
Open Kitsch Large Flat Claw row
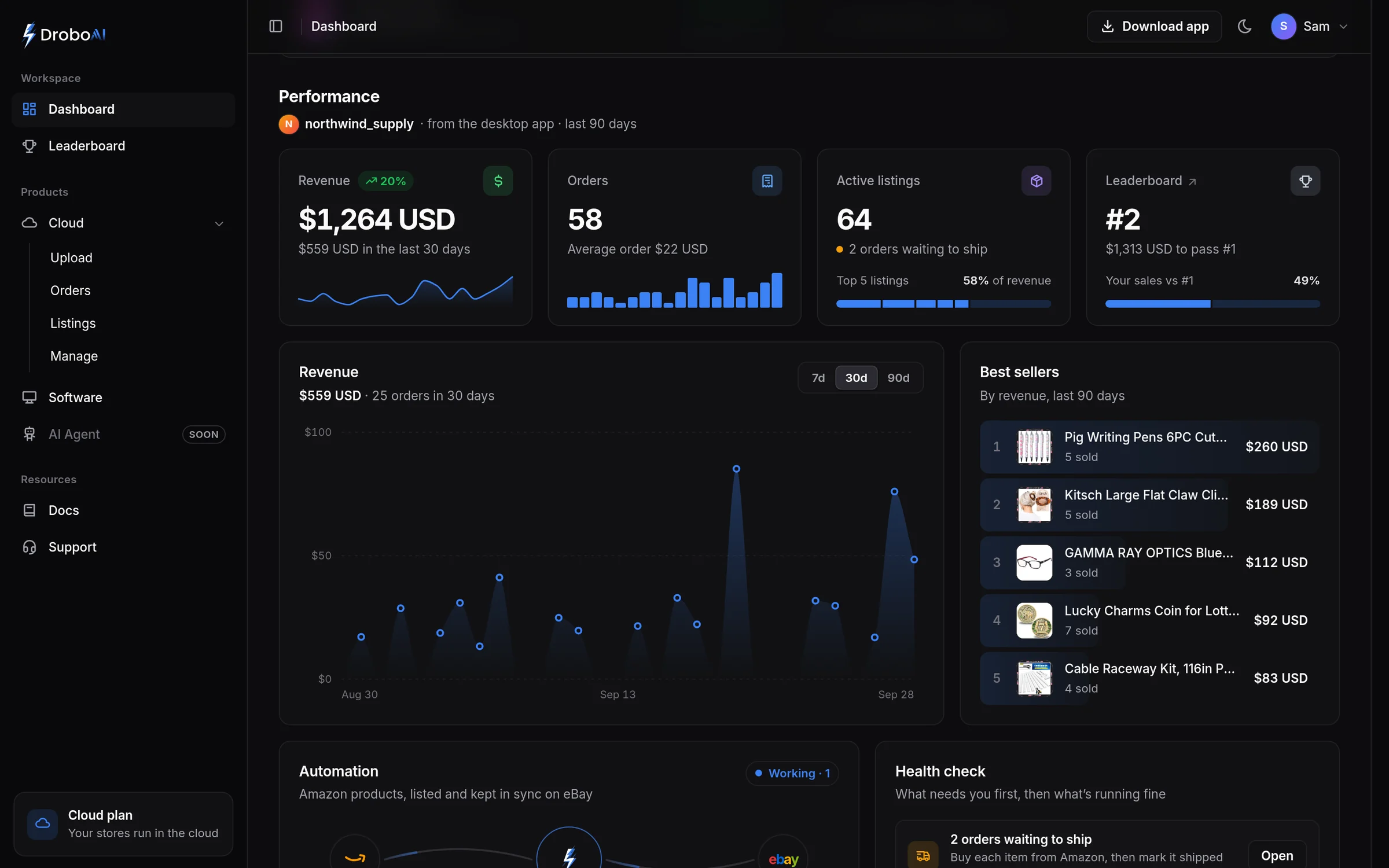1149,505
